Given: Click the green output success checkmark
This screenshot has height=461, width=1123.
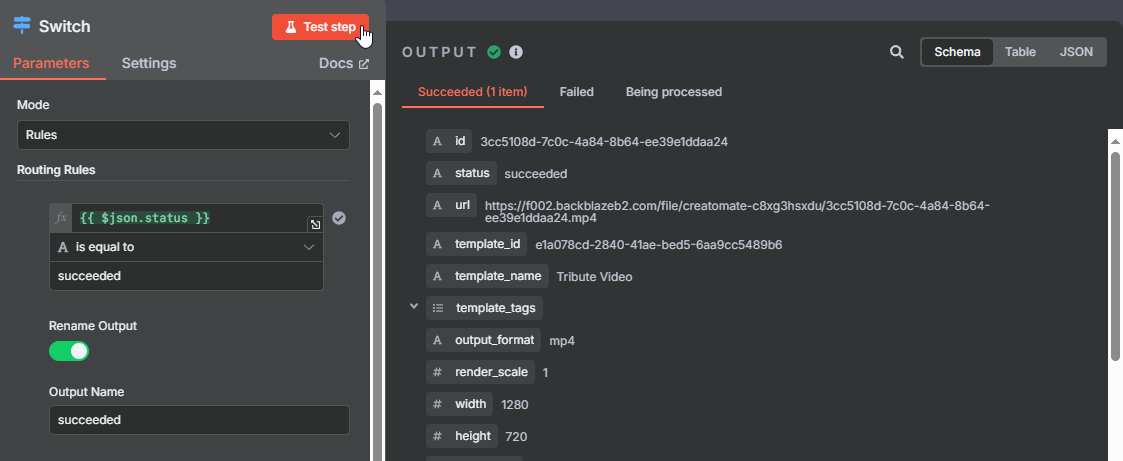Looking at the screenshot, I should 493,52.
